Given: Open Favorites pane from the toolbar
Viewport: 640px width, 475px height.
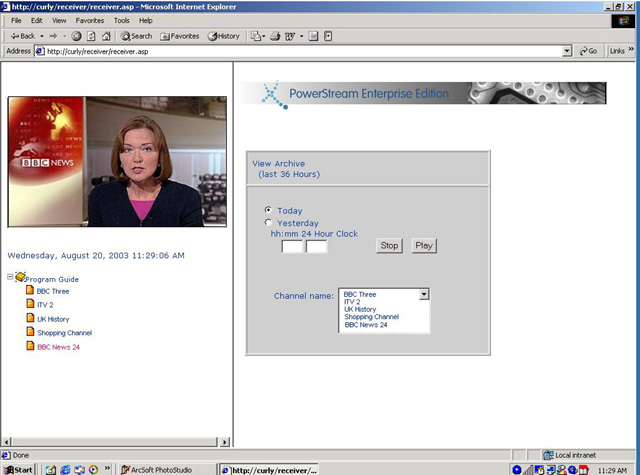Looking at the screenshot, I should (x=180, y=36).
